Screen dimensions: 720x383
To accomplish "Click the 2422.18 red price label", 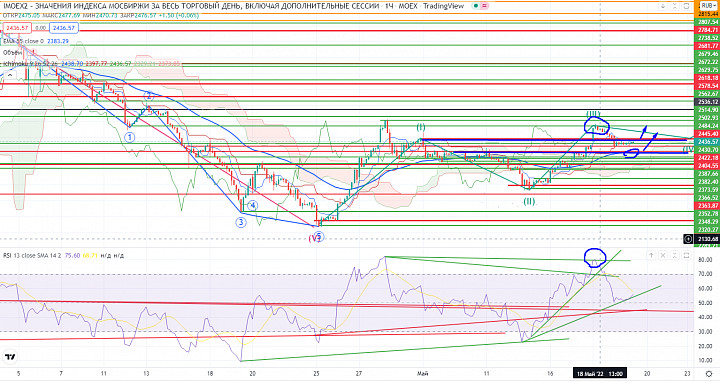I will [x=708, y=158].
